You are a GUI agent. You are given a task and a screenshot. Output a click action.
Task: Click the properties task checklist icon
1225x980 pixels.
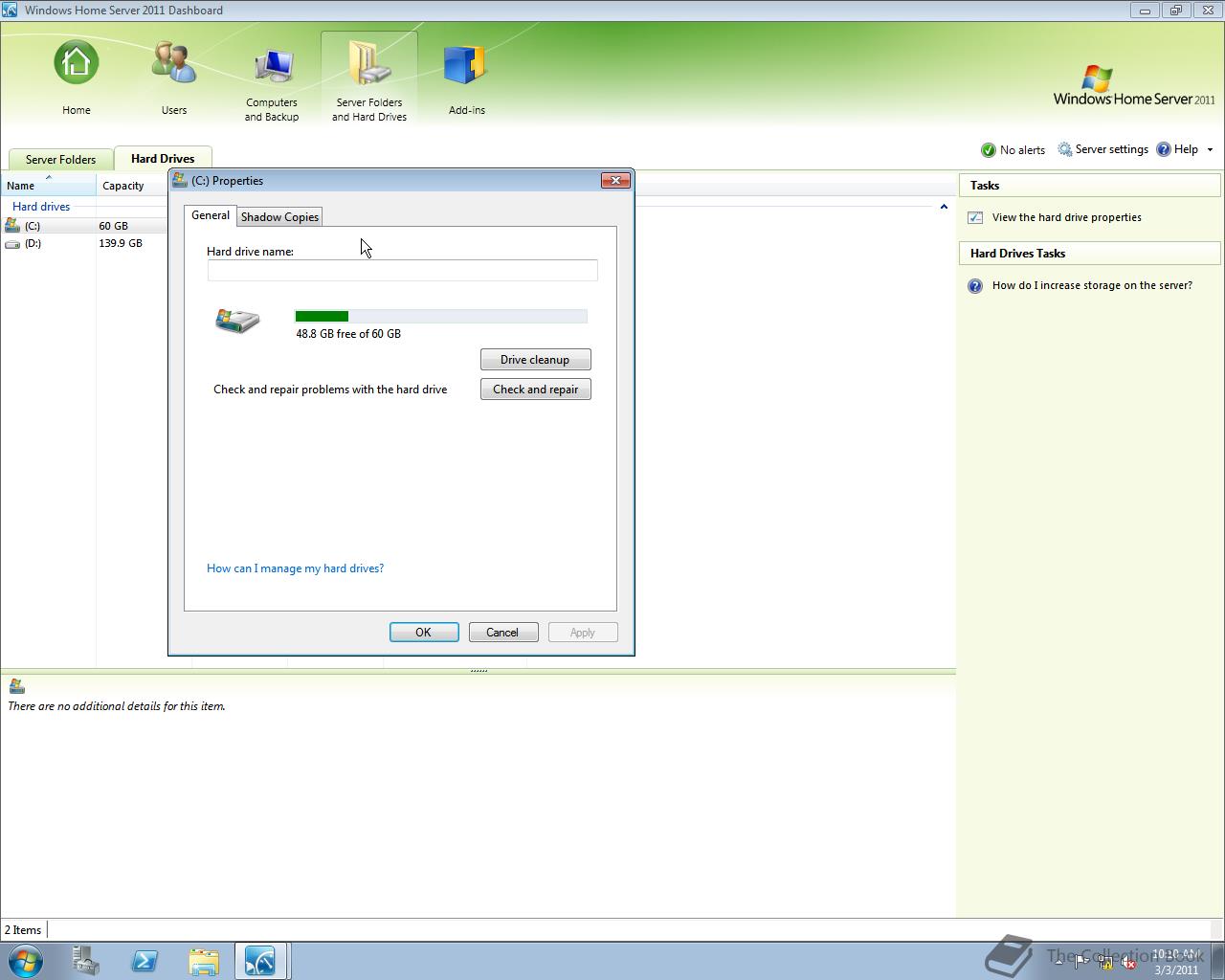point(975,217)
